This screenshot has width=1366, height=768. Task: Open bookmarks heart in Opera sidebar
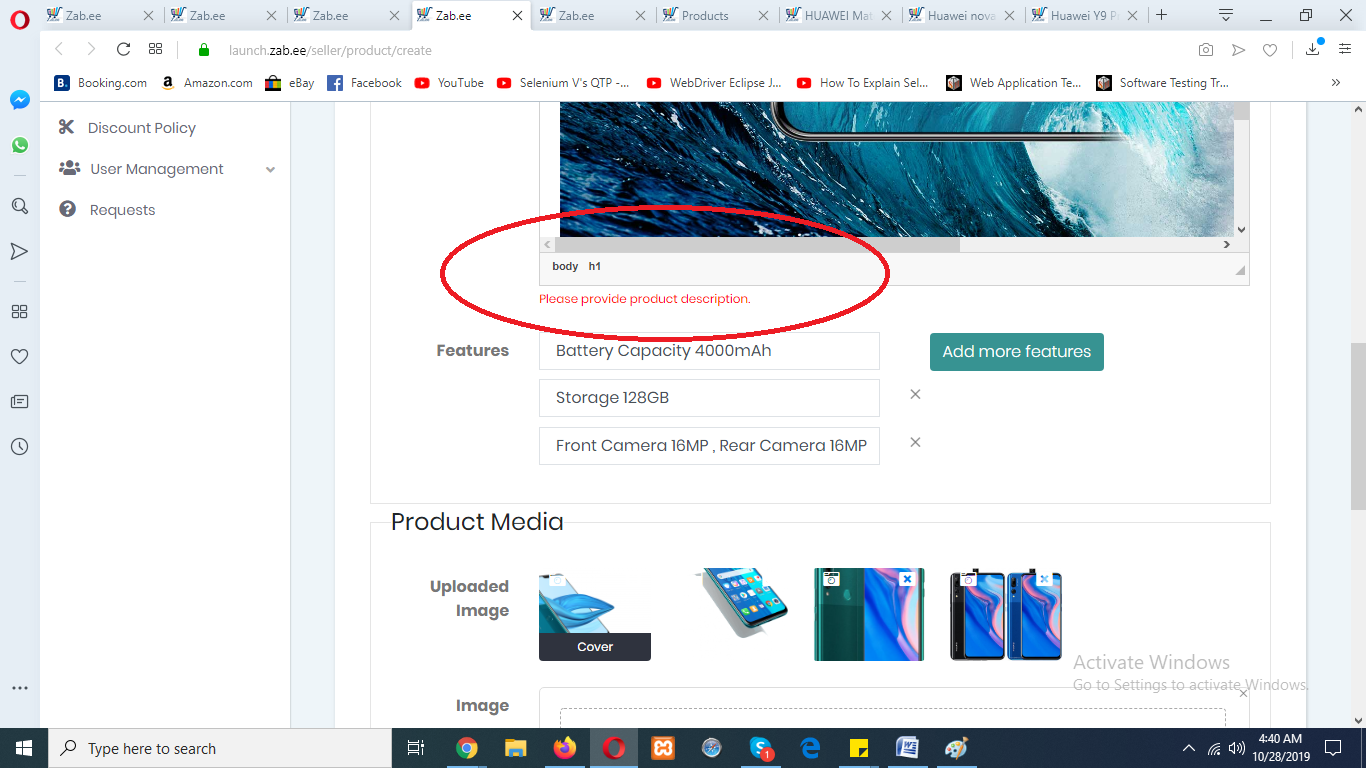tap(19, 357)
